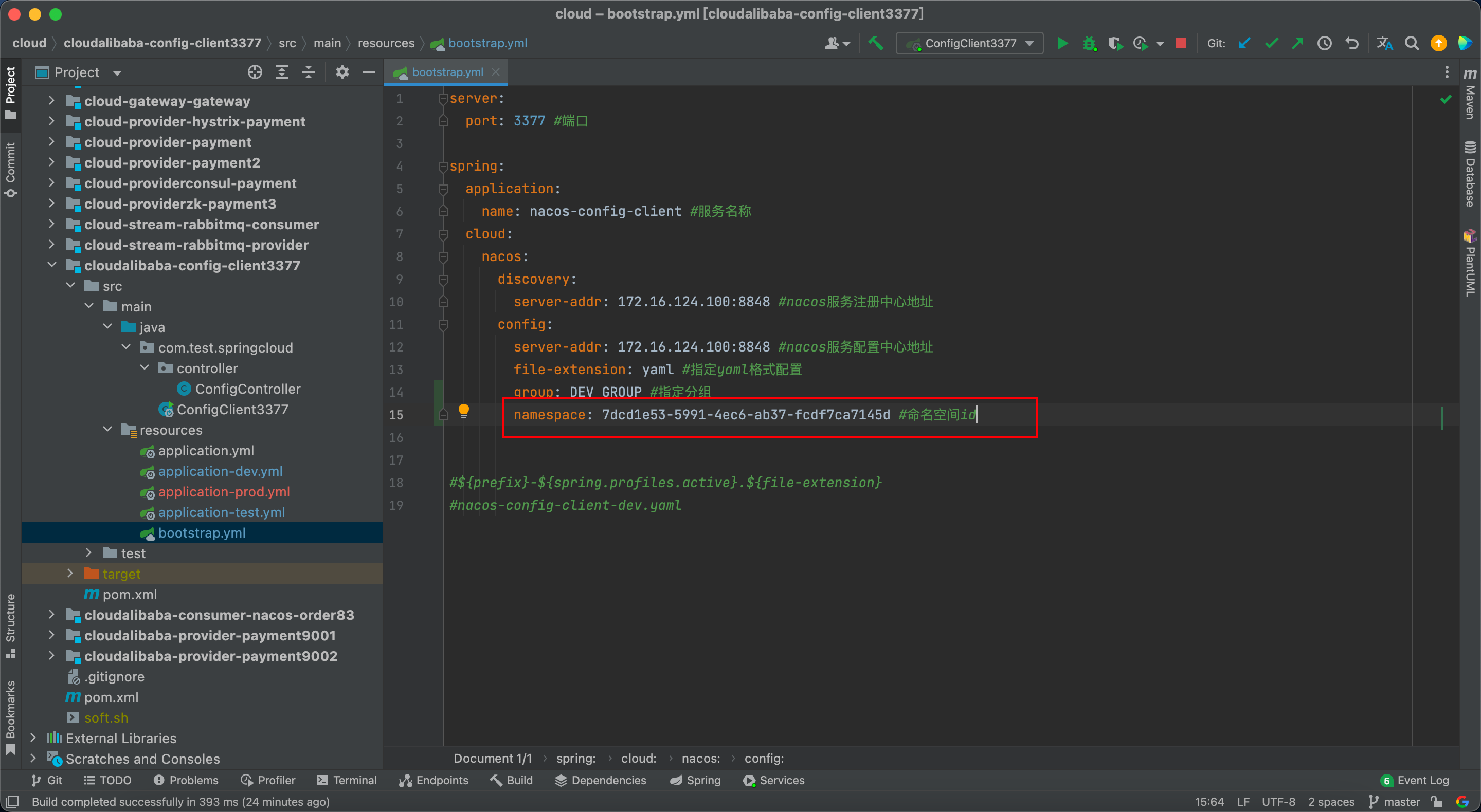
Task: Click the yellow lightbulb intention icon
Action: (x=463, y=411)
